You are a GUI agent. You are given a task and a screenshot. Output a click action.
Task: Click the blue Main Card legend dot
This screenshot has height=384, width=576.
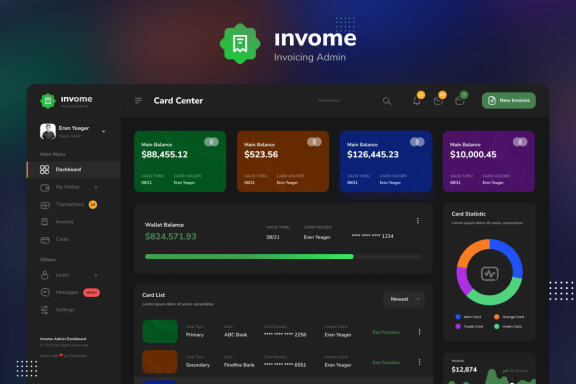(x=458, y=317)
